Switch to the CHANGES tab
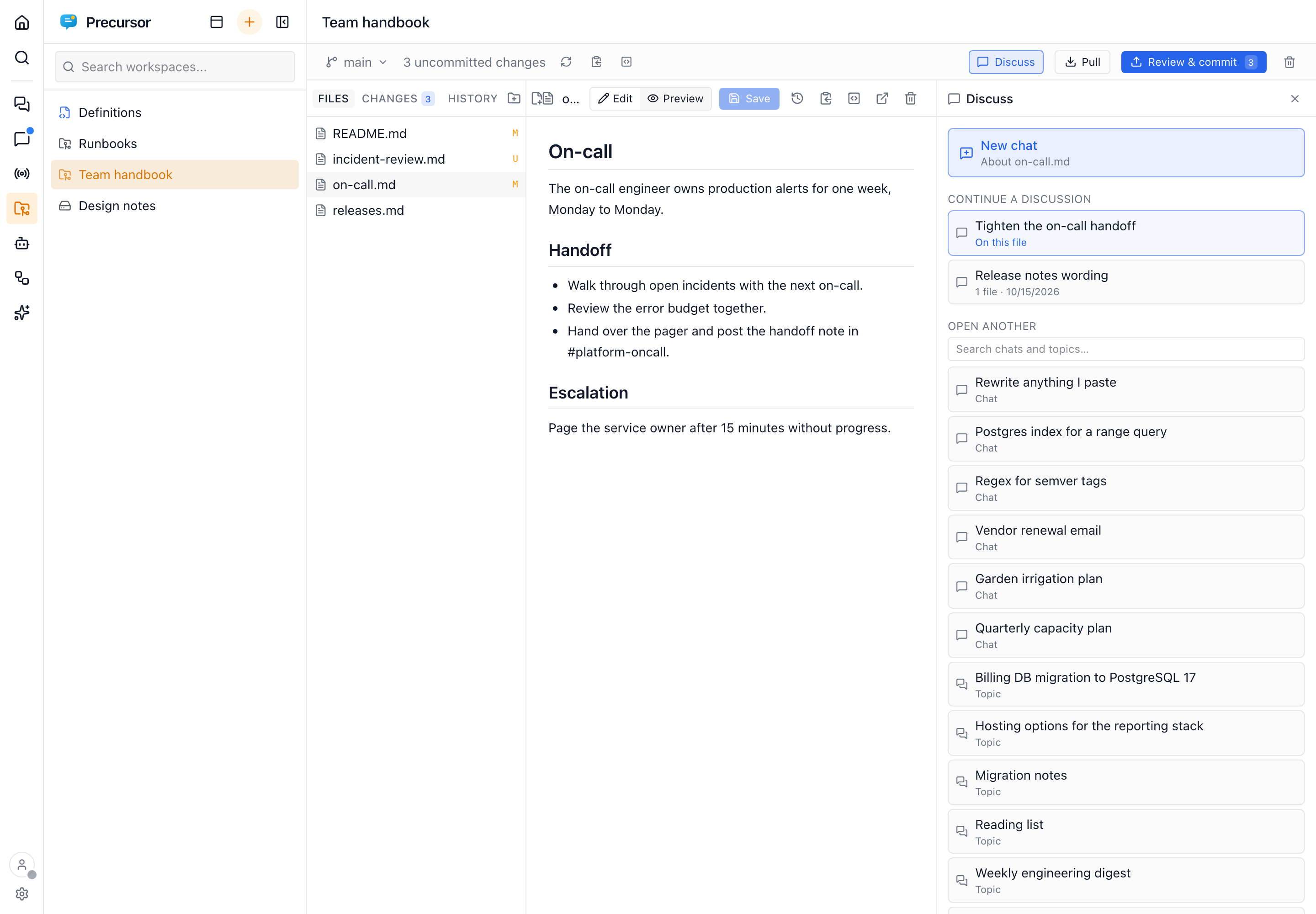Image resolution: width=1316 pixels, height=914 pixels. (398, 99)
